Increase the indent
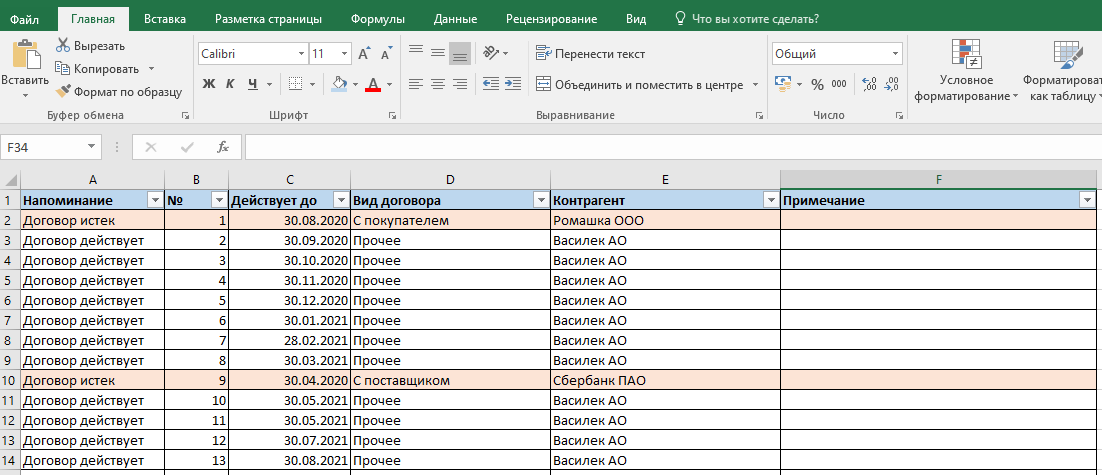Image resolution: width=1102 pixels, height=475 pixels. (x=512, y=84)
